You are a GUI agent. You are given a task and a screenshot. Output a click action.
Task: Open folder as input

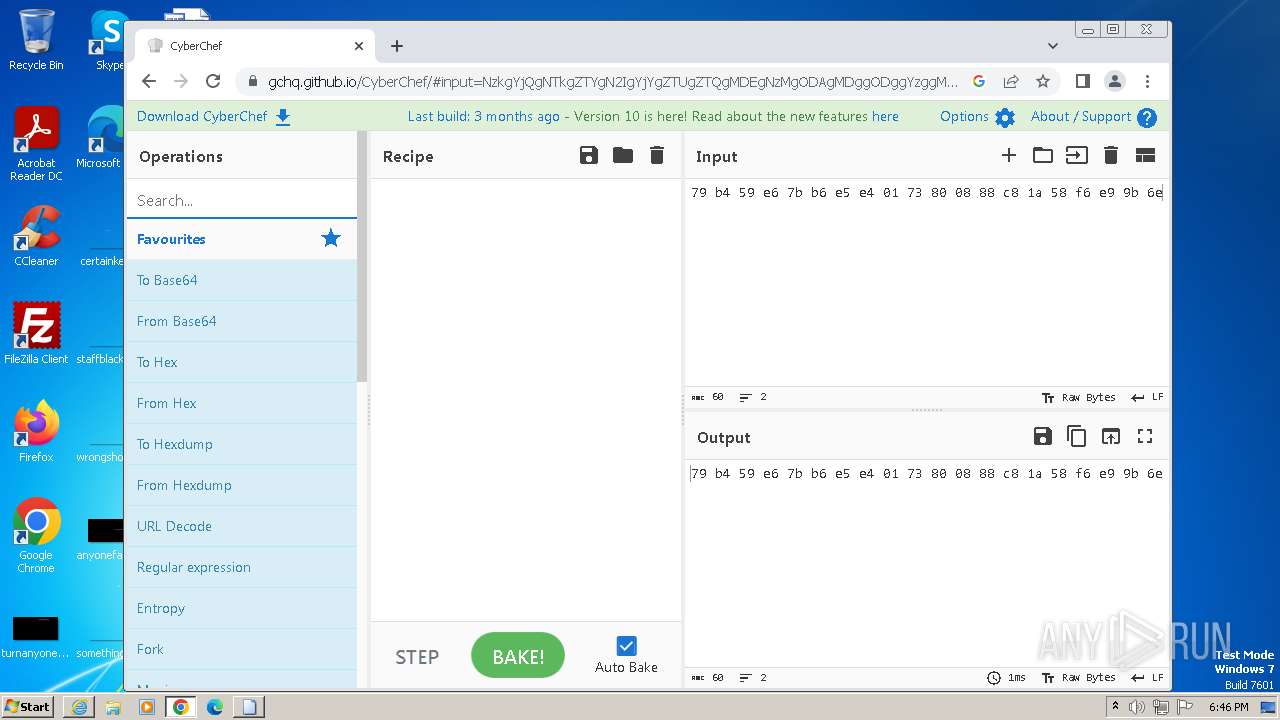1043,155
